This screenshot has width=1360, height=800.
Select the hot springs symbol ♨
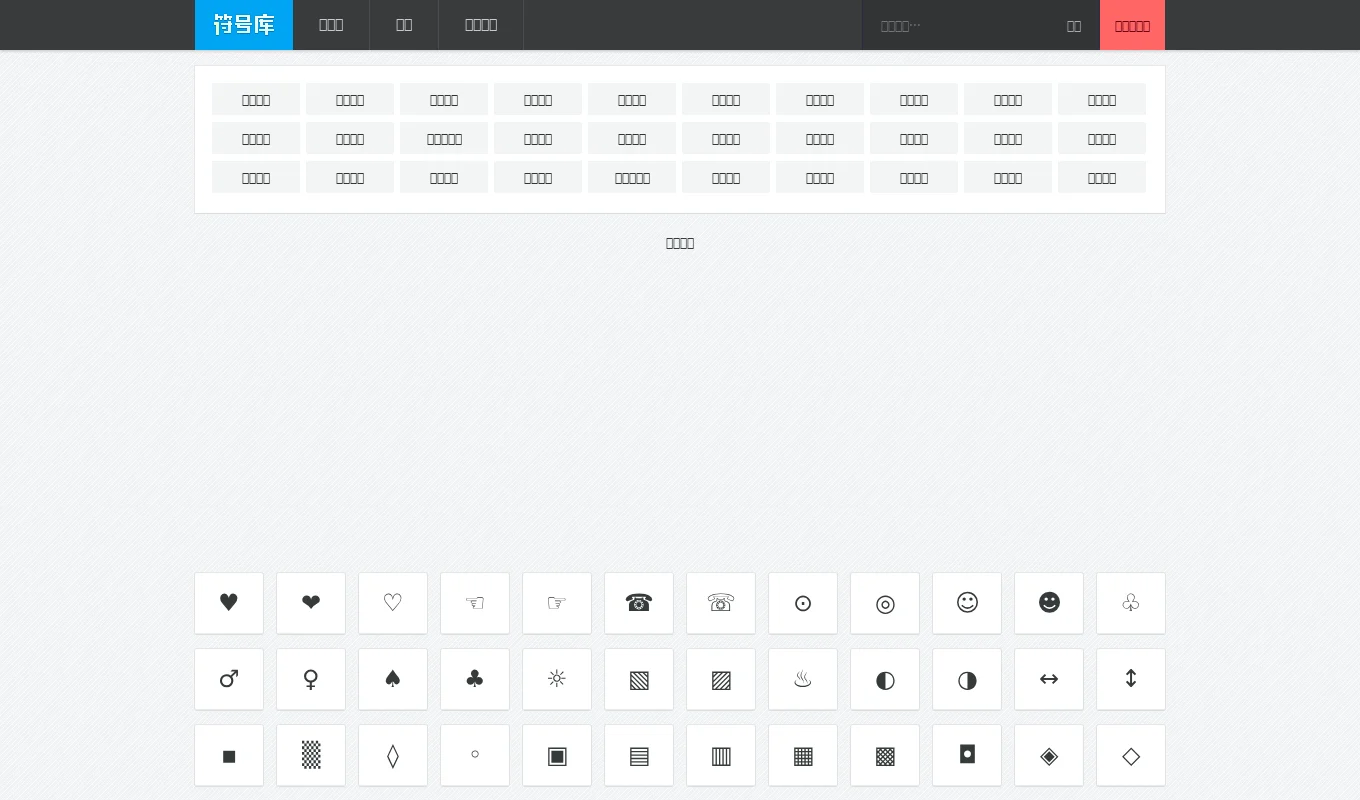click(803, 679)
